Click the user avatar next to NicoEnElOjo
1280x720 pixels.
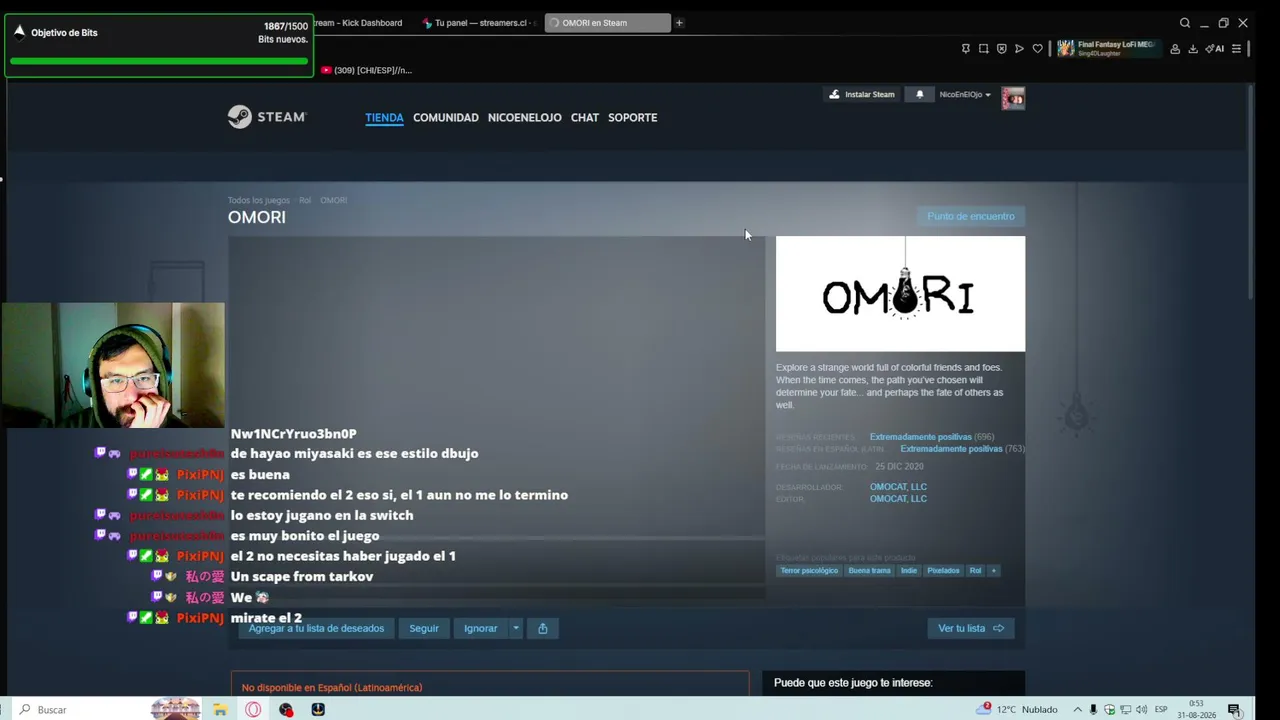tap(1013, 98)
